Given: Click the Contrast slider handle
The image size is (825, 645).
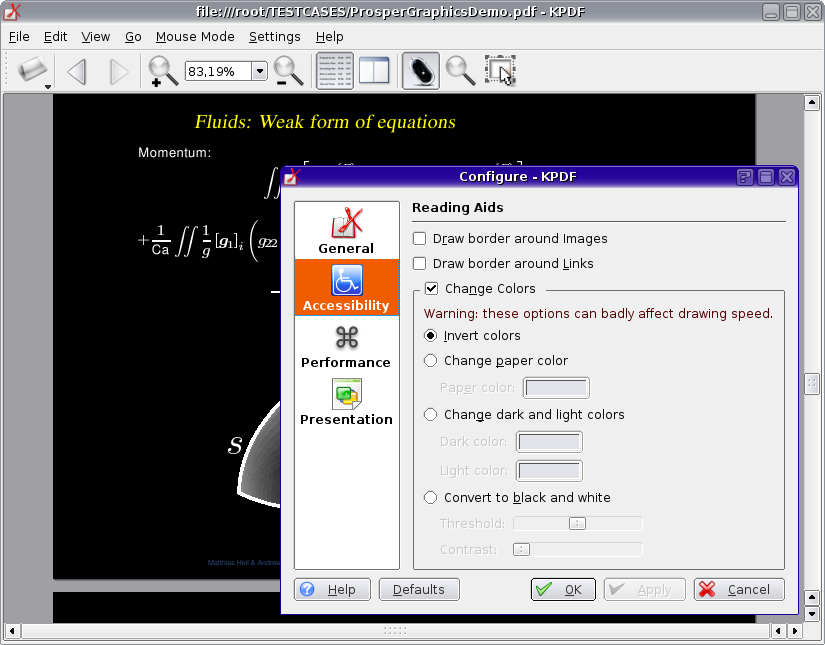Looking at the screenshot, I should tap(521, 550).
